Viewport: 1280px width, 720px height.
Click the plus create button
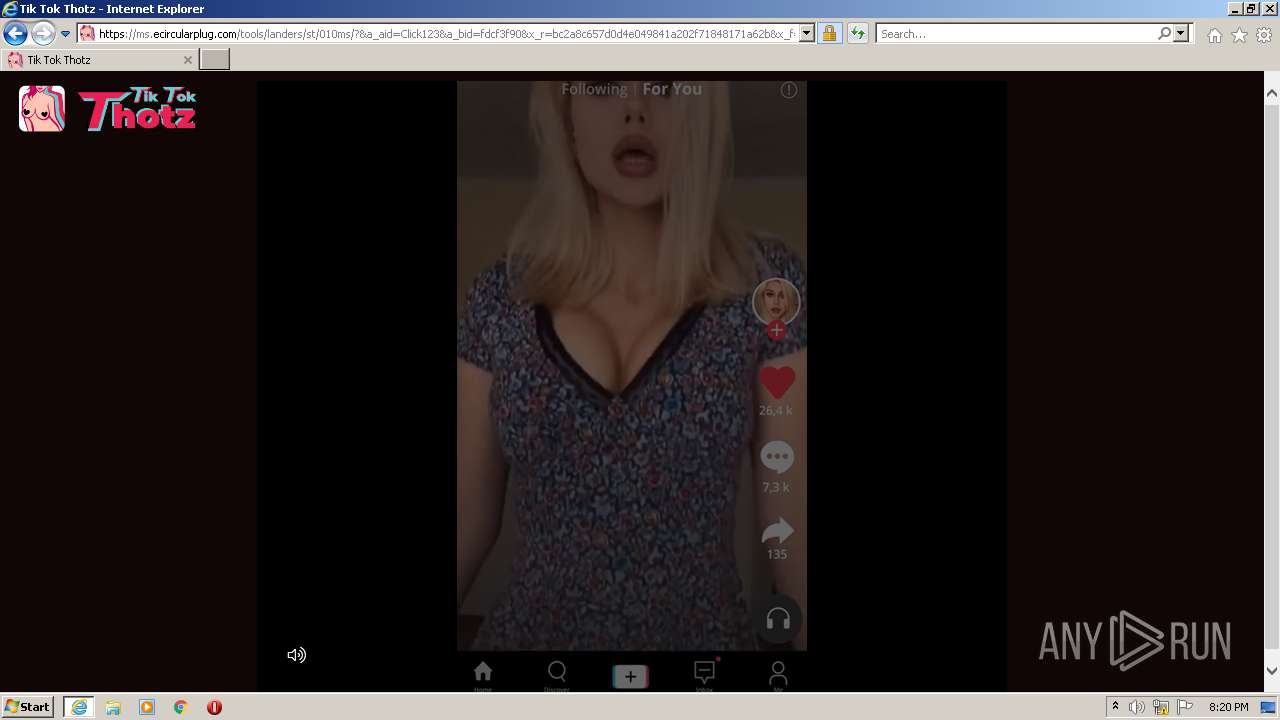(x=630, y=677)
